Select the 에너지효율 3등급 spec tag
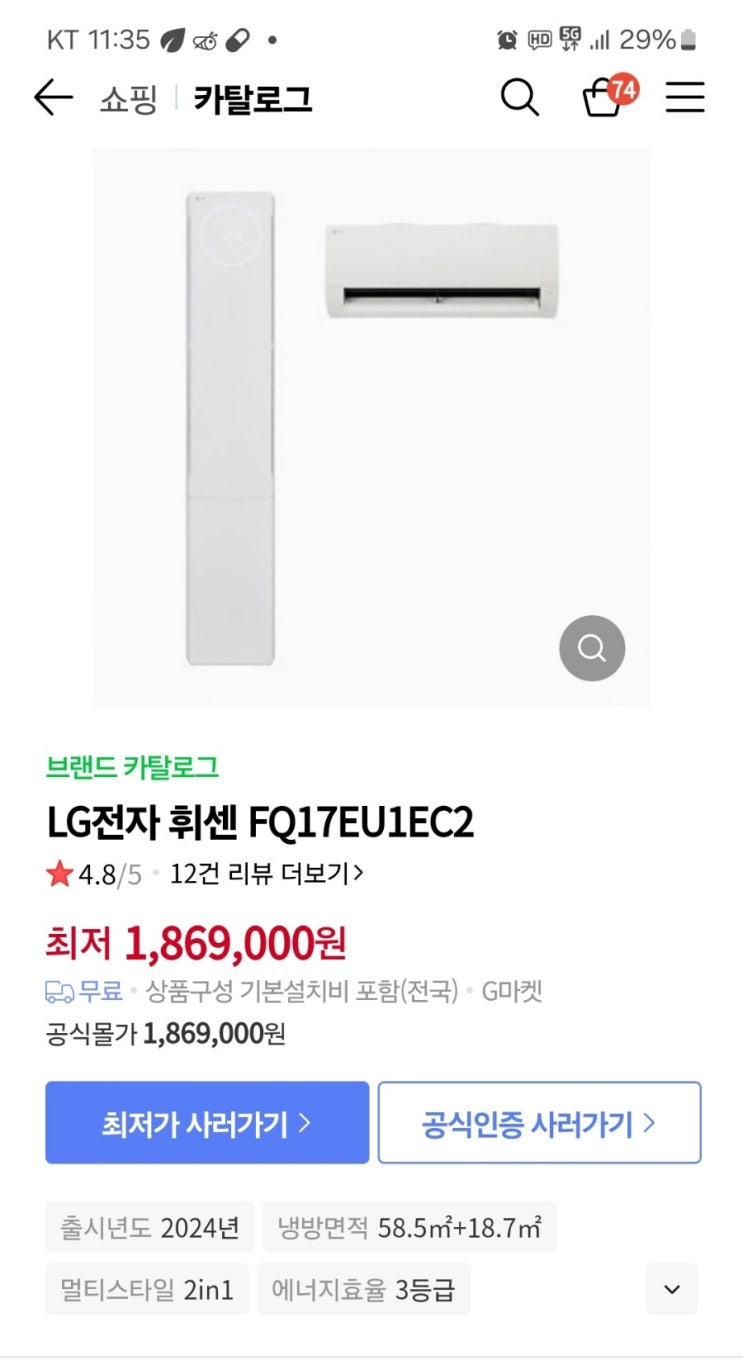This screenshot has height=1360, width=743. coord(363,1289)
